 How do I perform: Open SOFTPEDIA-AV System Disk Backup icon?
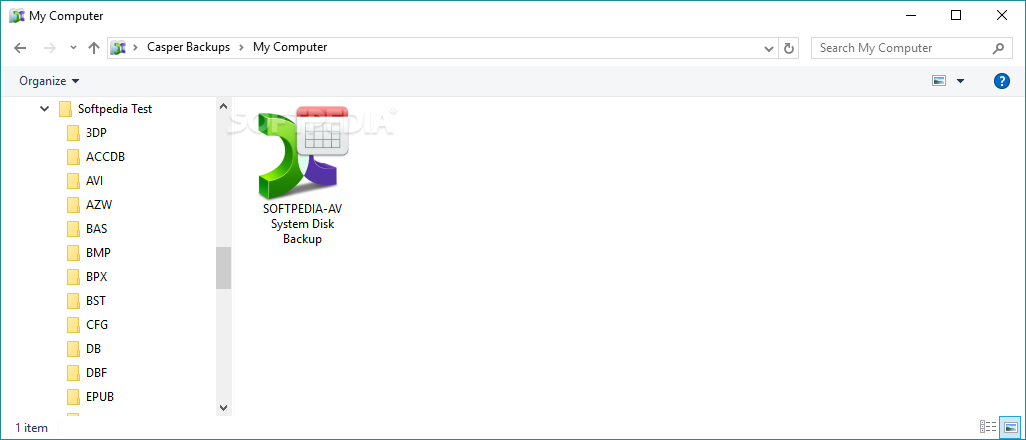302,177
